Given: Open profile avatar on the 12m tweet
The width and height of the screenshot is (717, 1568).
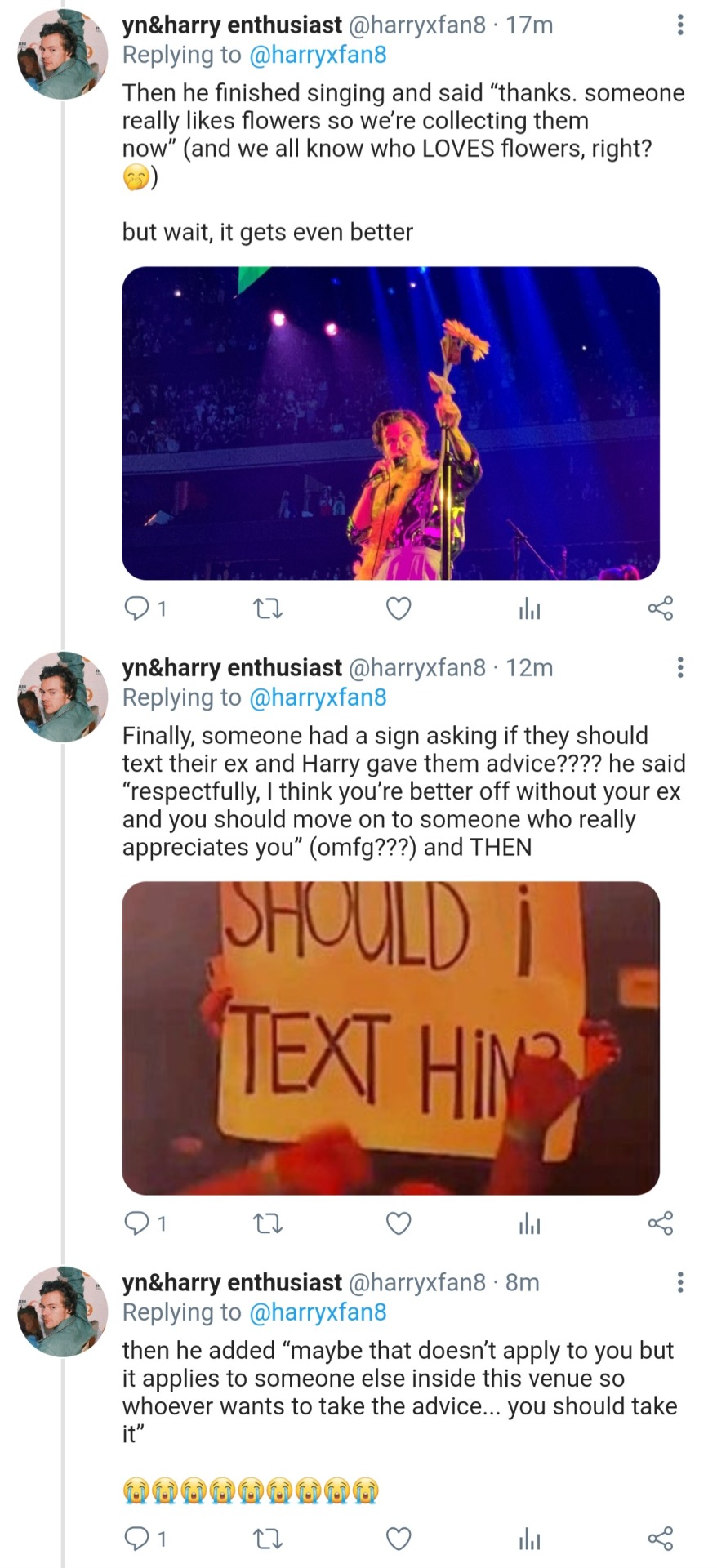Looking at the screenshot, I should (62, 697).
